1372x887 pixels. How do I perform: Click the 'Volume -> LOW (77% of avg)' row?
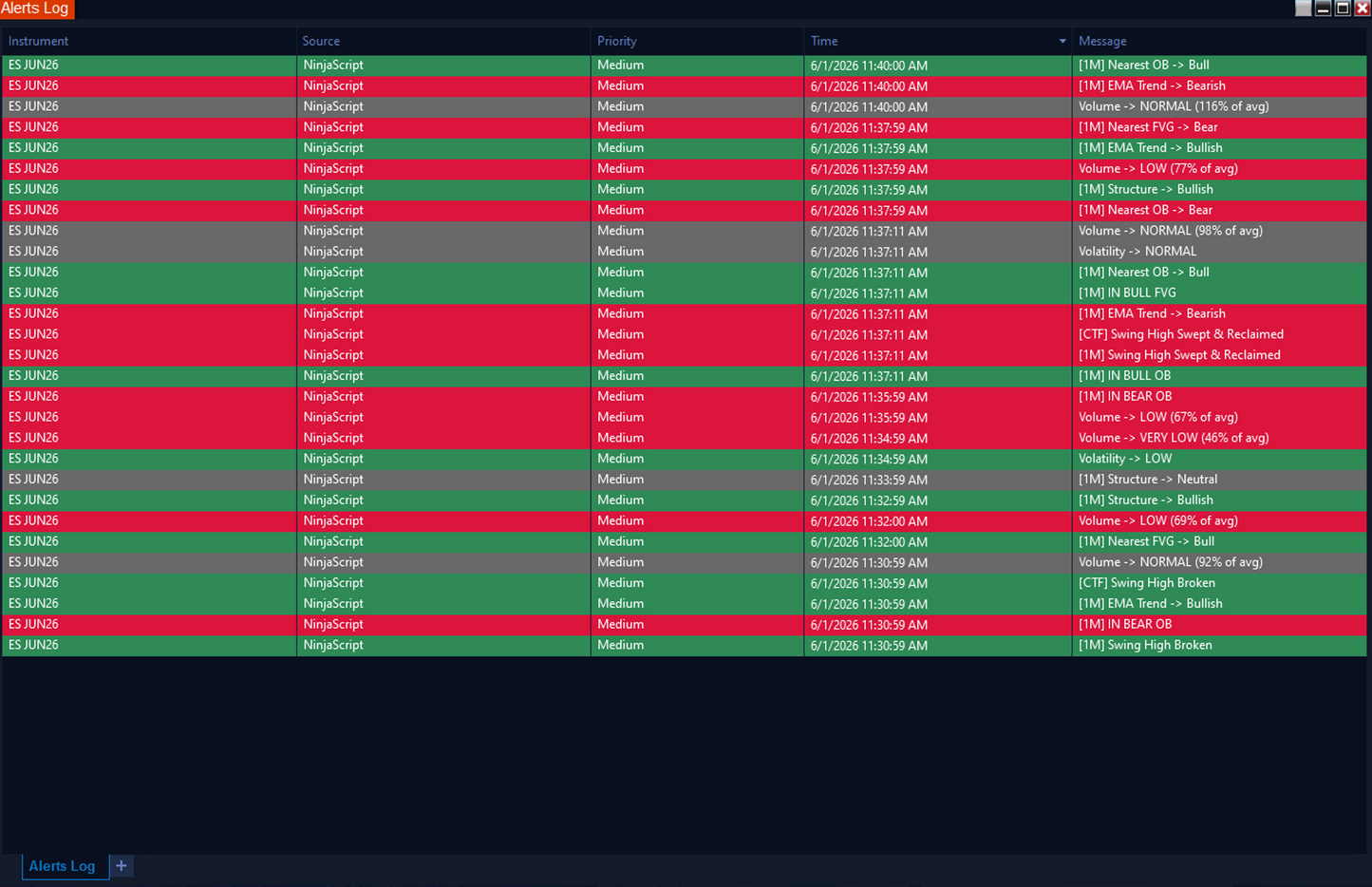(685, 169)
